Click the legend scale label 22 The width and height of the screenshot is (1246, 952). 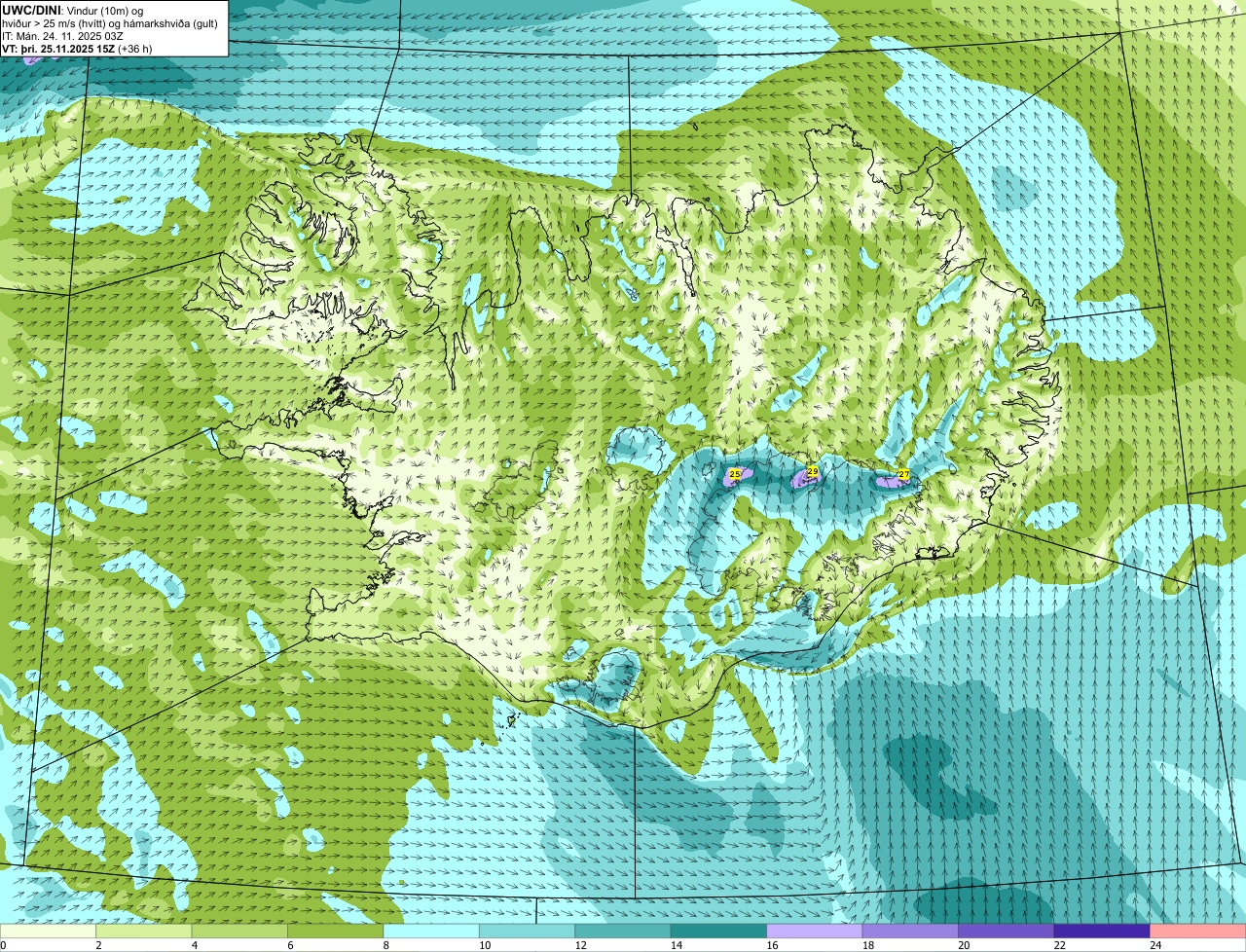coord(1059,945)
